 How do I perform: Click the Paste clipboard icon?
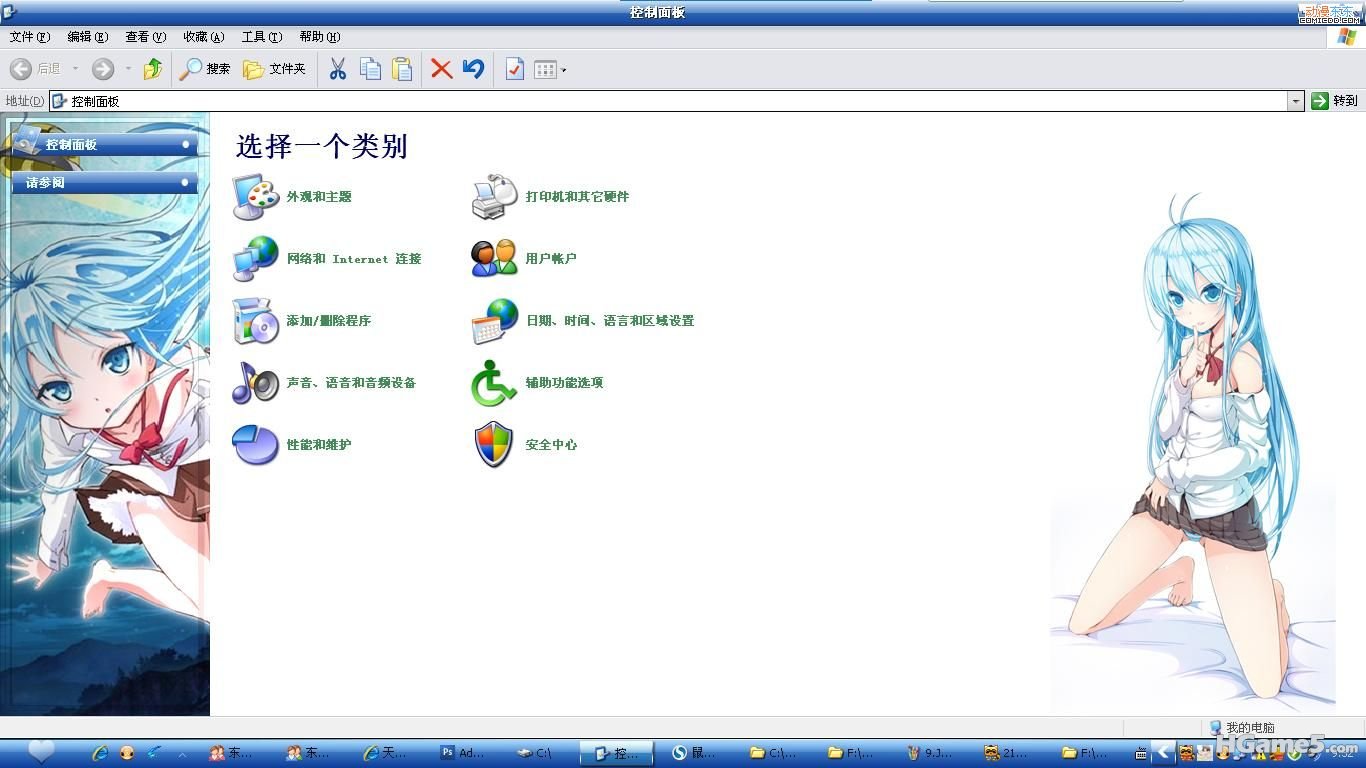[x=402, y=69]
